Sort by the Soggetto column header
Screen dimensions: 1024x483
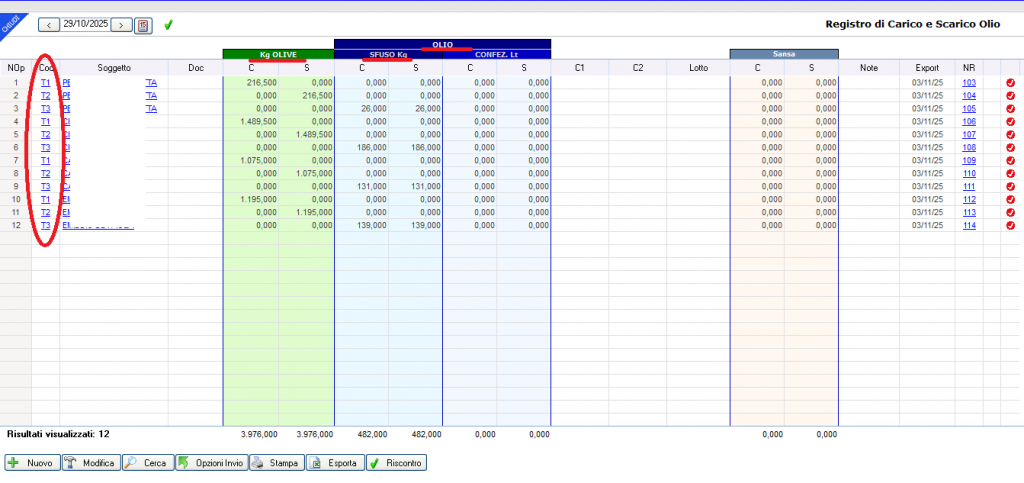tap(114, 68)
